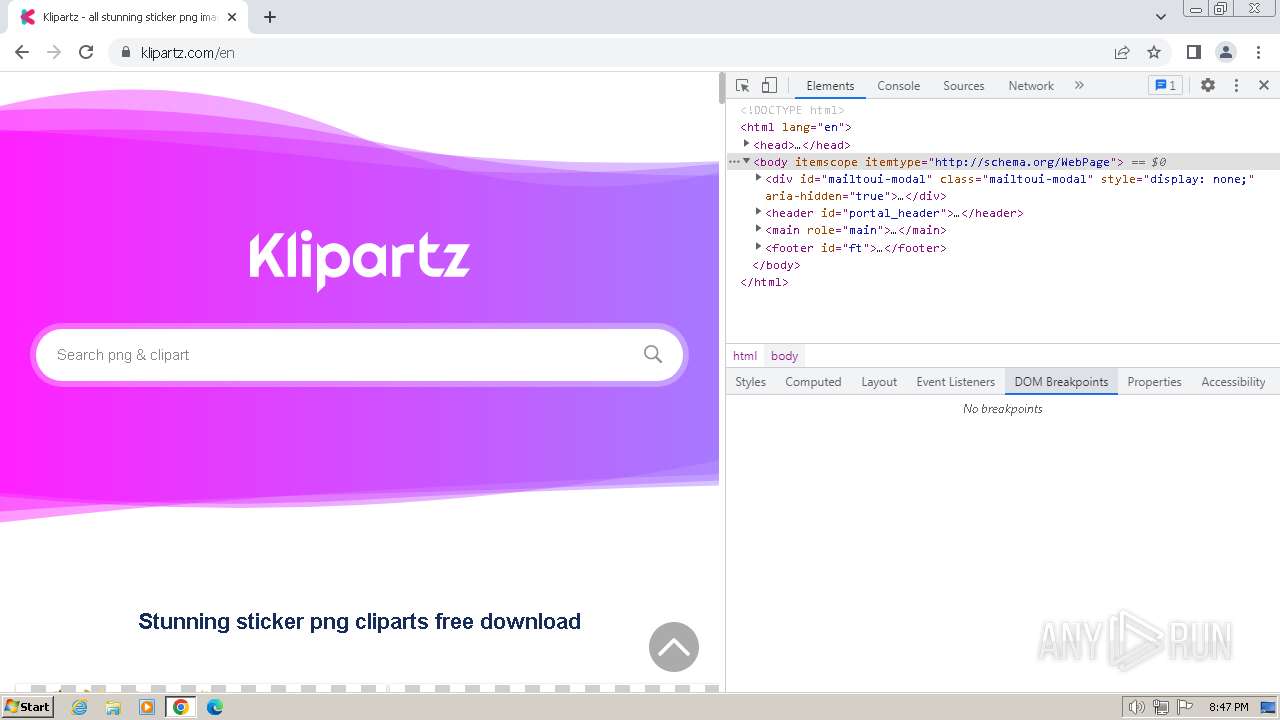This screenshot has height=720, width=1280.
Task: Open the Event Listeners pane tab
Action: (955, 382)
